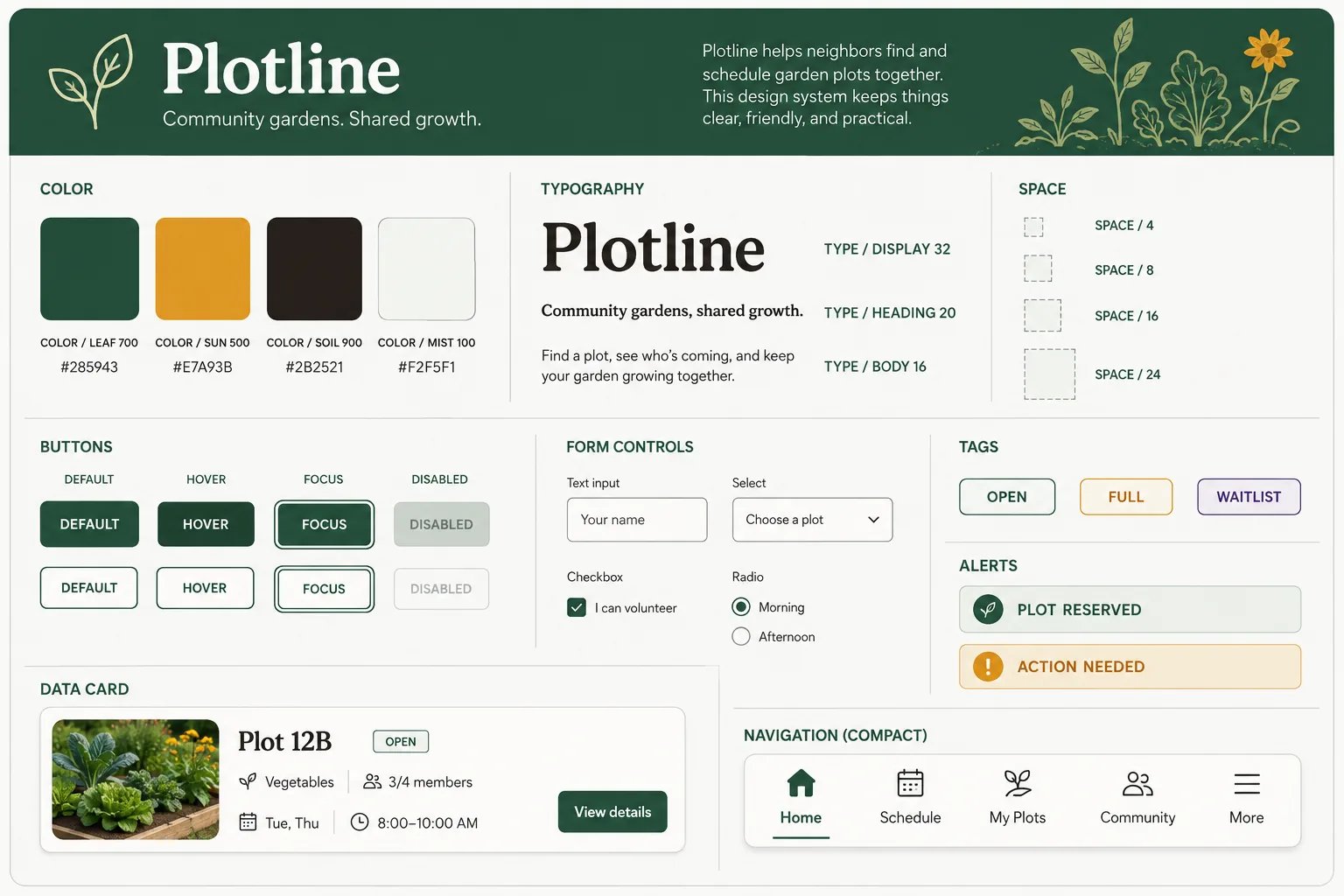The image size is (1344, 896).
Task: Click the OPEN tag in Tags section
Action: click(1007, 497)
